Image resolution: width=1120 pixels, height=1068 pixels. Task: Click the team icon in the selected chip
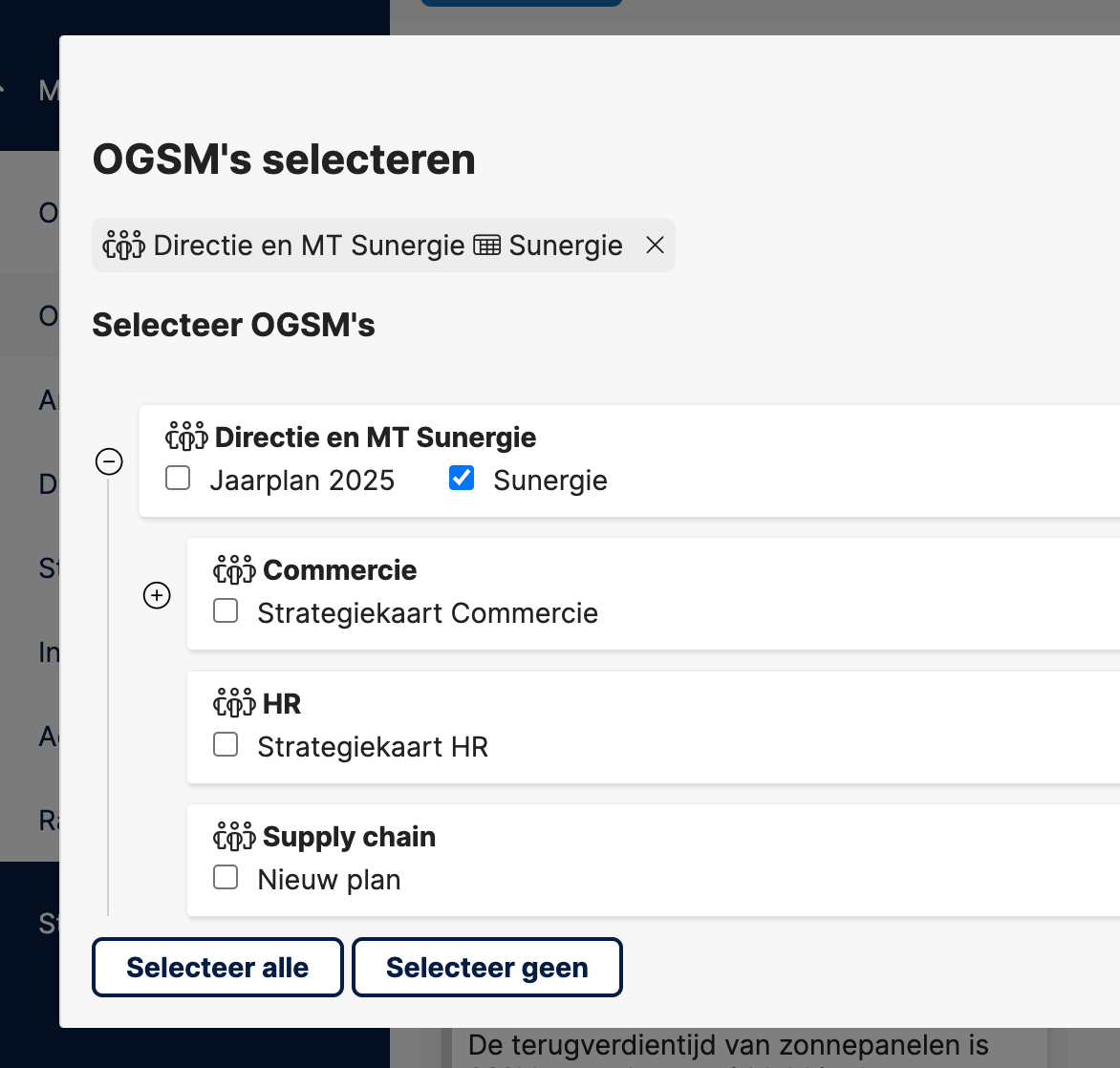point(123,245)
